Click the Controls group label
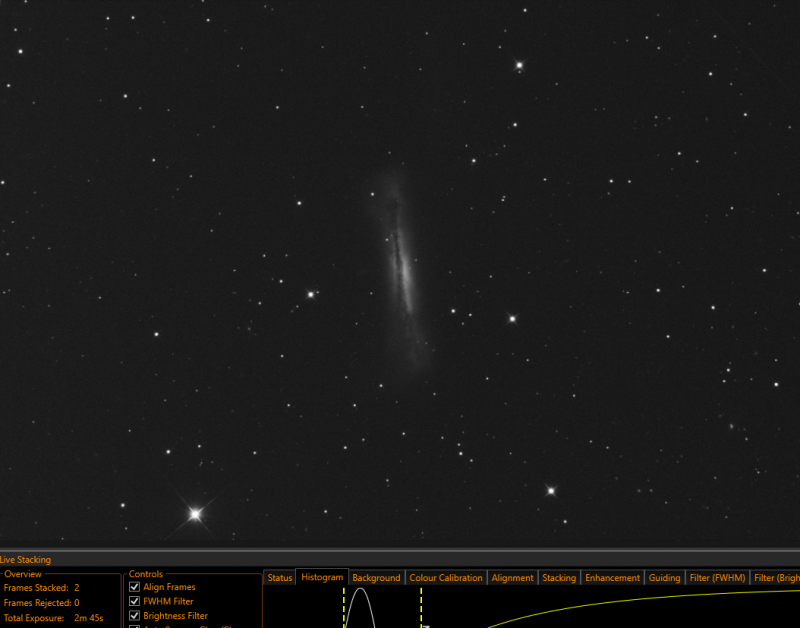The width and height of the screenshot is (800, 628). pos(145,574)
